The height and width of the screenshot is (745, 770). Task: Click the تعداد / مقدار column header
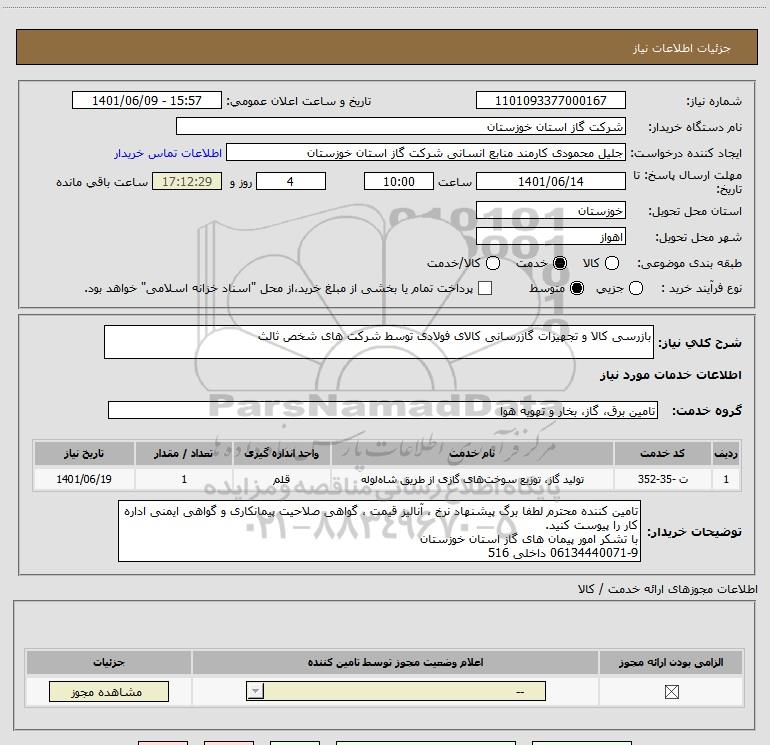(x=184, y=453)
